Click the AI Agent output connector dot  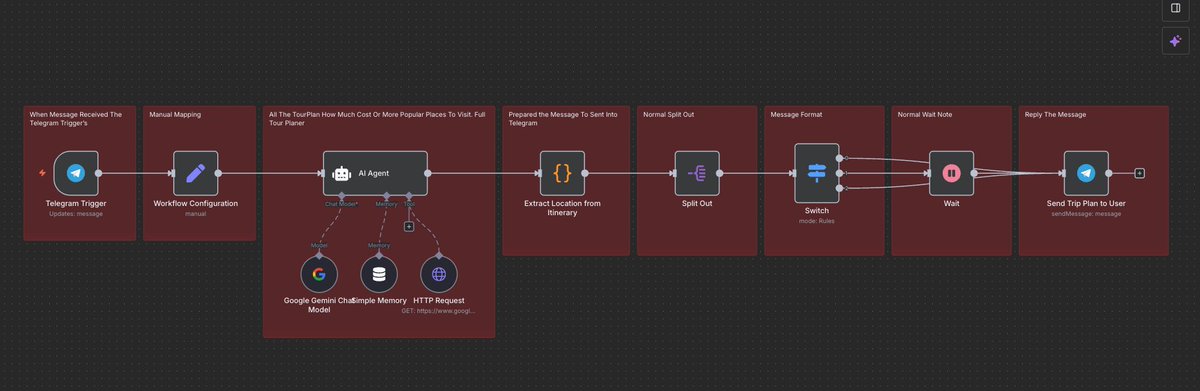(428, 173)
